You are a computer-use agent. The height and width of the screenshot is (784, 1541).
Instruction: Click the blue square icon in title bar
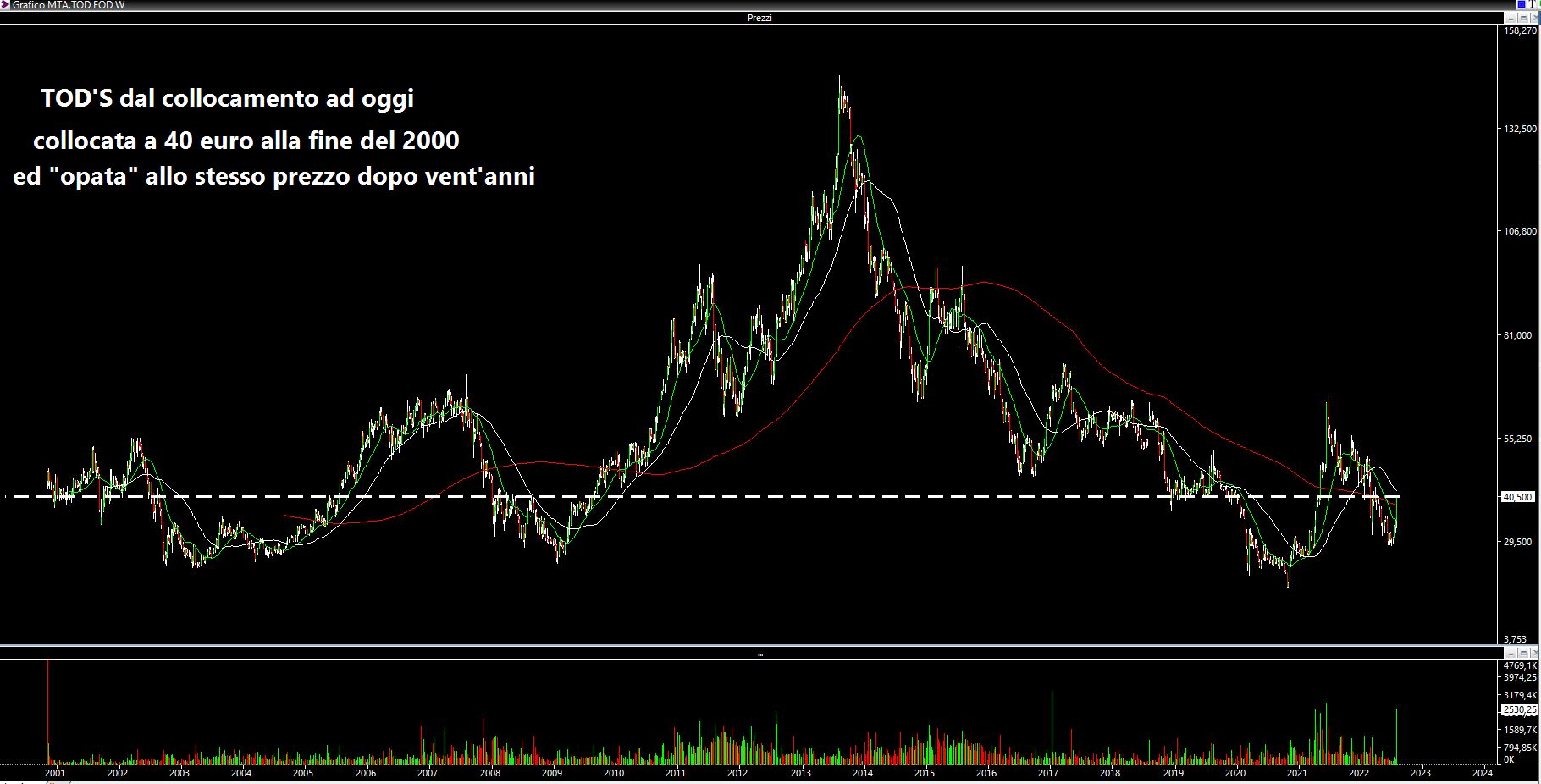tap(1522, 4)
